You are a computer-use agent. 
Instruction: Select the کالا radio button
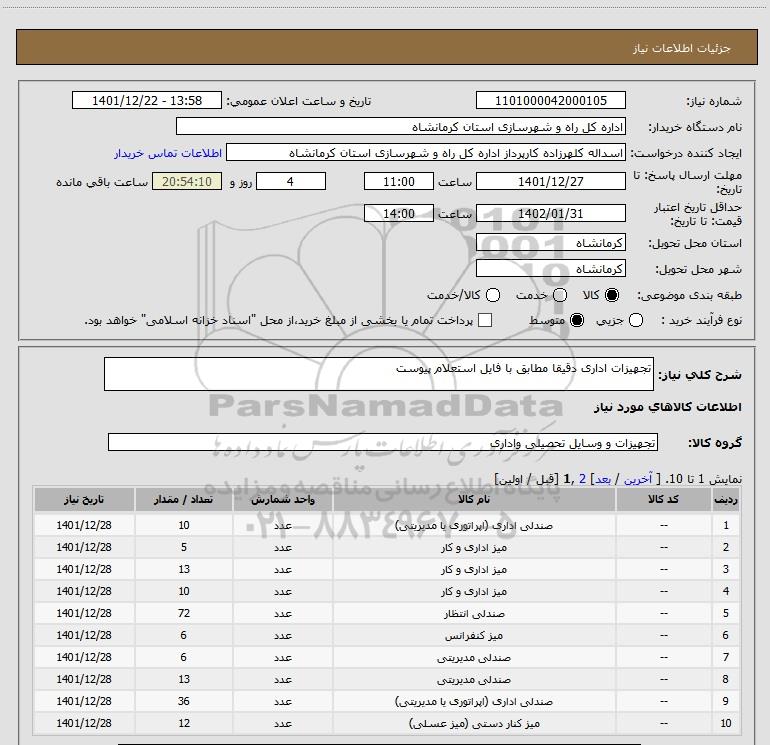612,295
